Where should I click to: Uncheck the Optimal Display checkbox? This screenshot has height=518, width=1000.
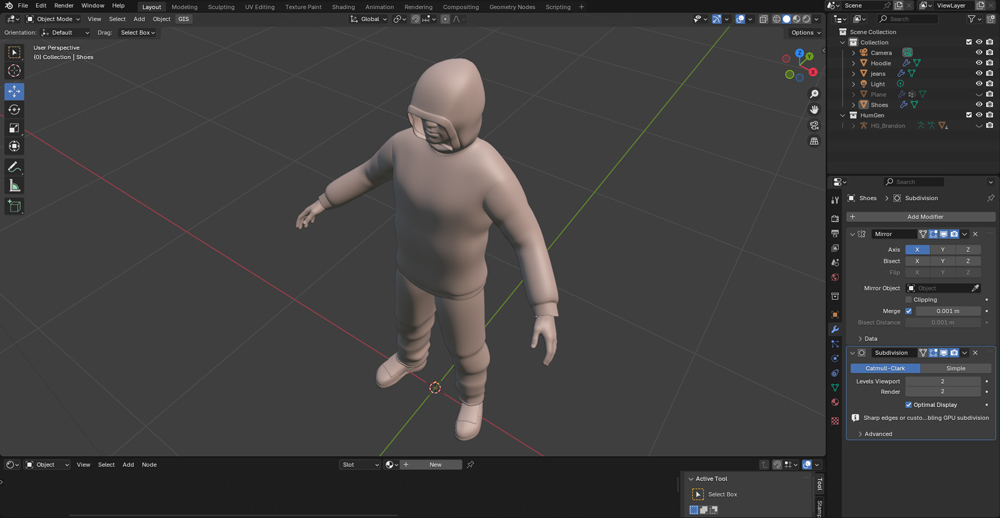click(x=908, y=405)
